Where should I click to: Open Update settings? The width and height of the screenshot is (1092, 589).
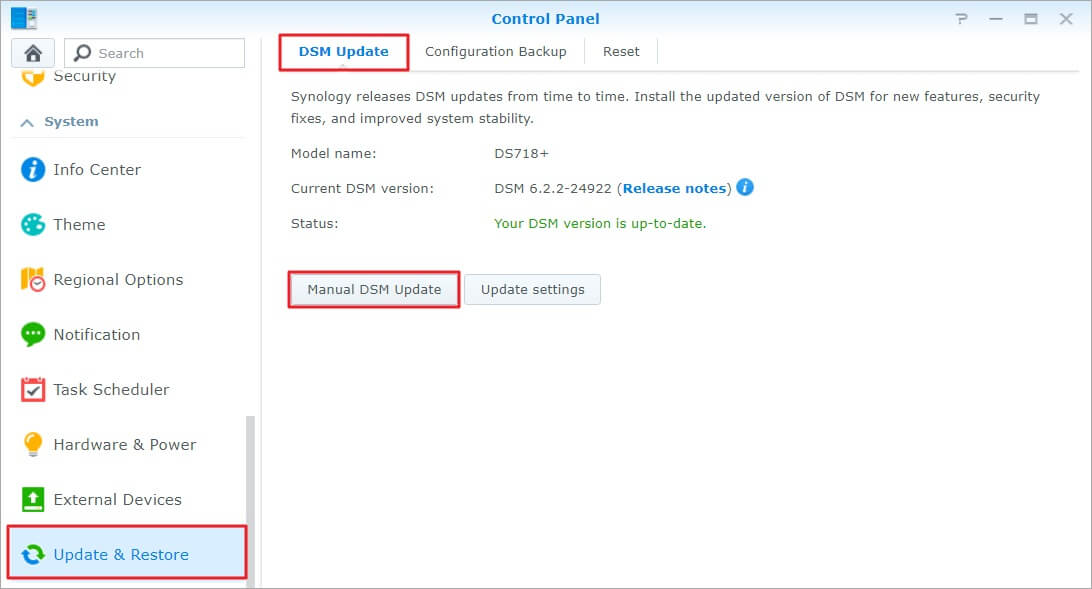click(x=533, y=289)
